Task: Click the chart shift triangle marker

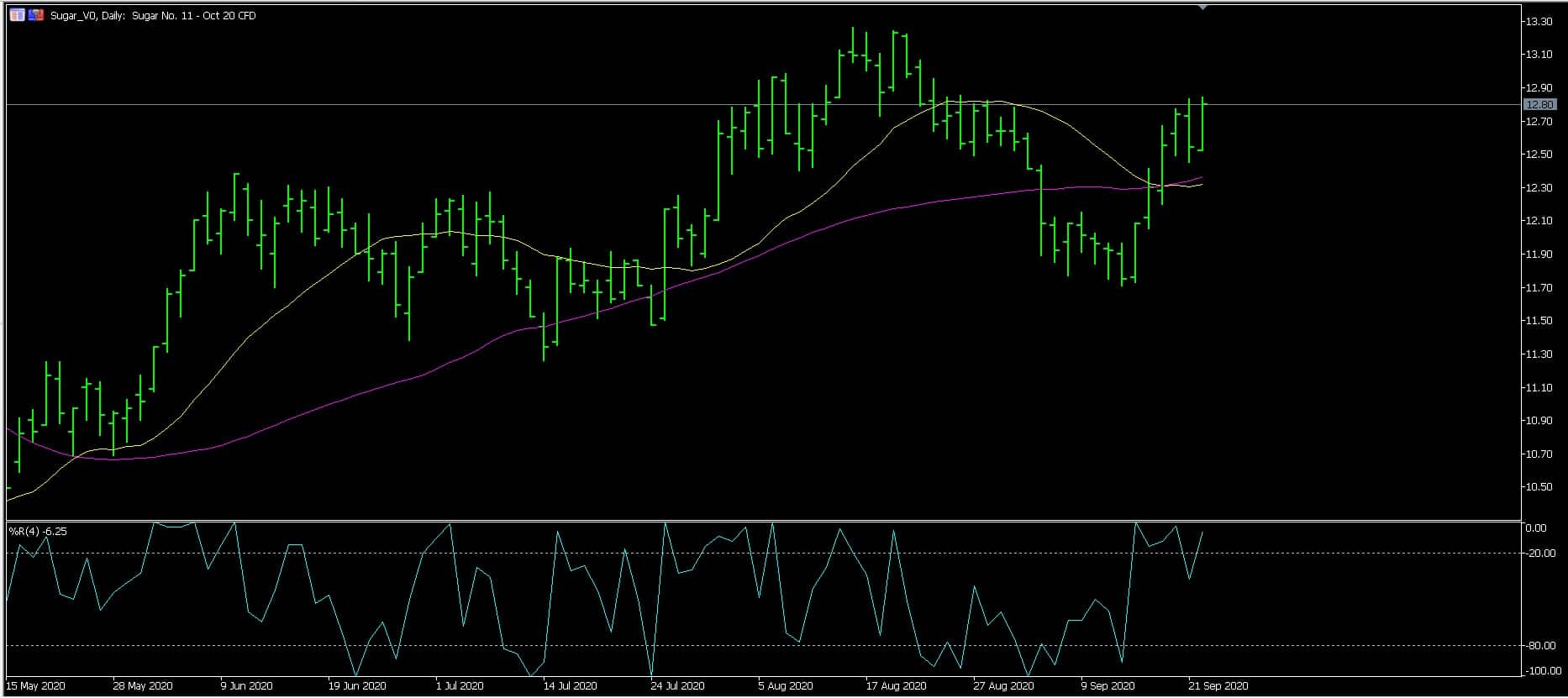Action: coord(1202,7)
